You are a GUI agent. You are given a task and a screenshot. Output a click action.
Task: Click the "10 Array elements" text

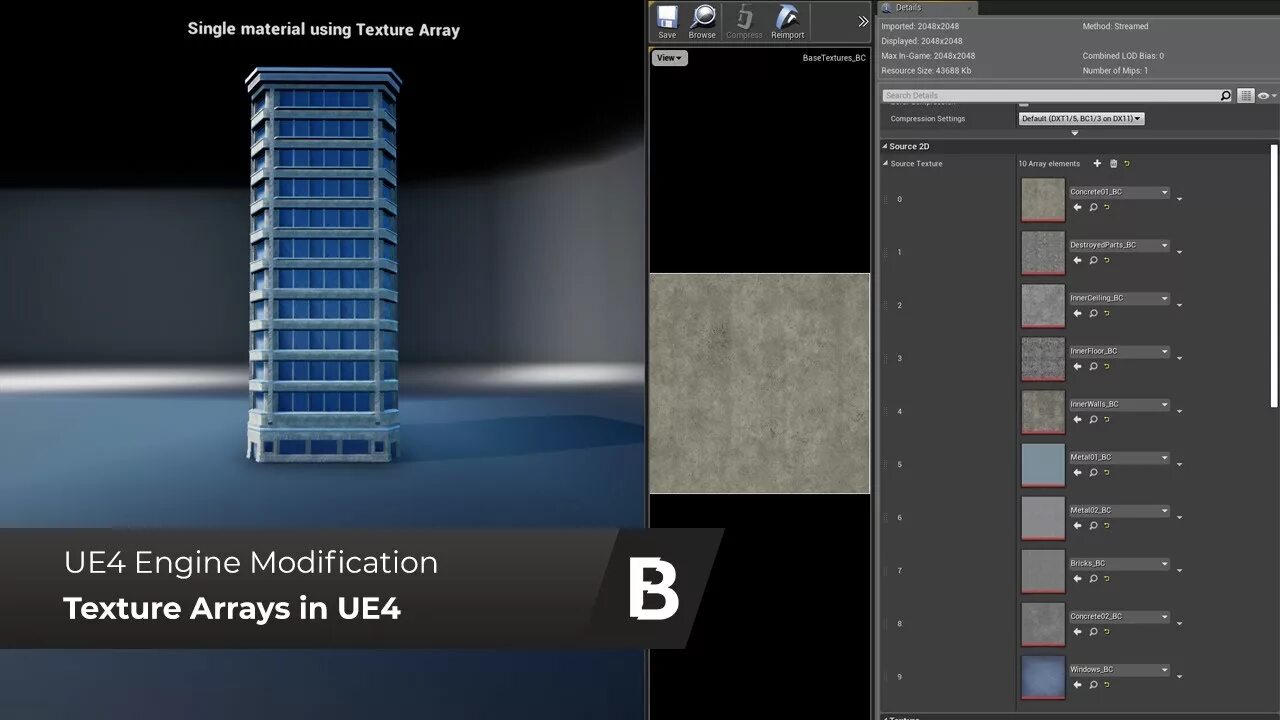point(1049,164)
